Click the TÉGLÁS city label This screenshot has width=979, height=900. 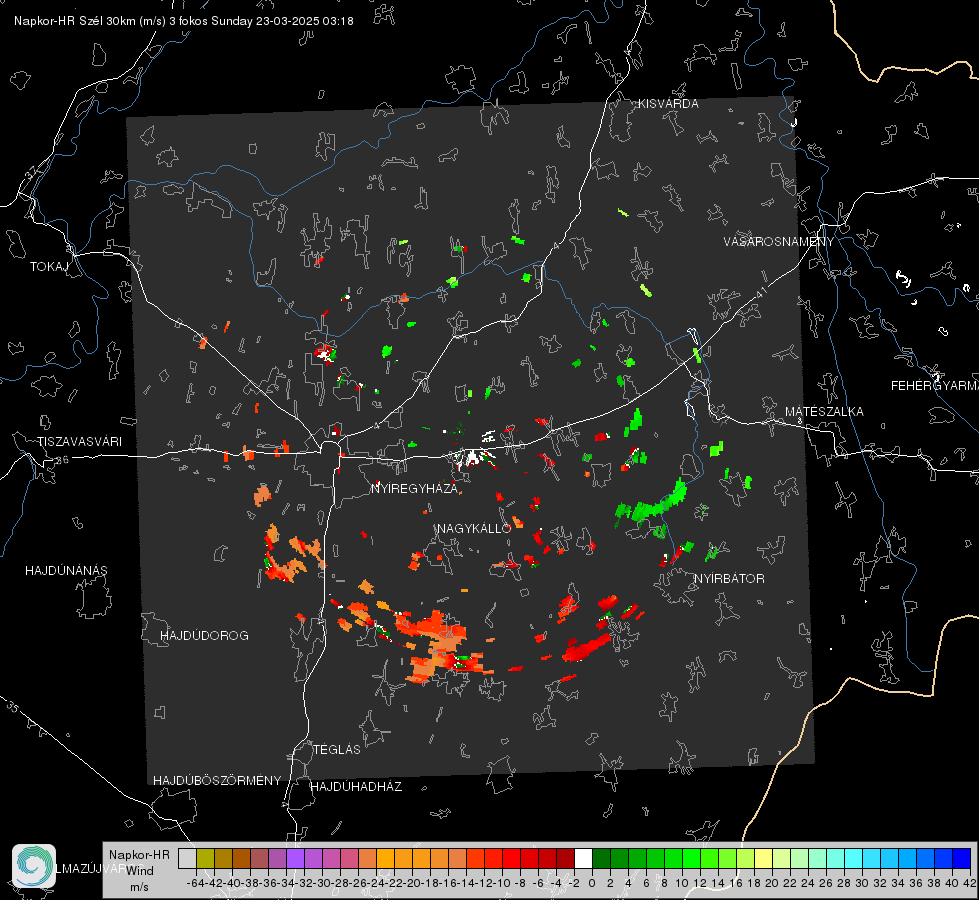click(x=337, y=749)
